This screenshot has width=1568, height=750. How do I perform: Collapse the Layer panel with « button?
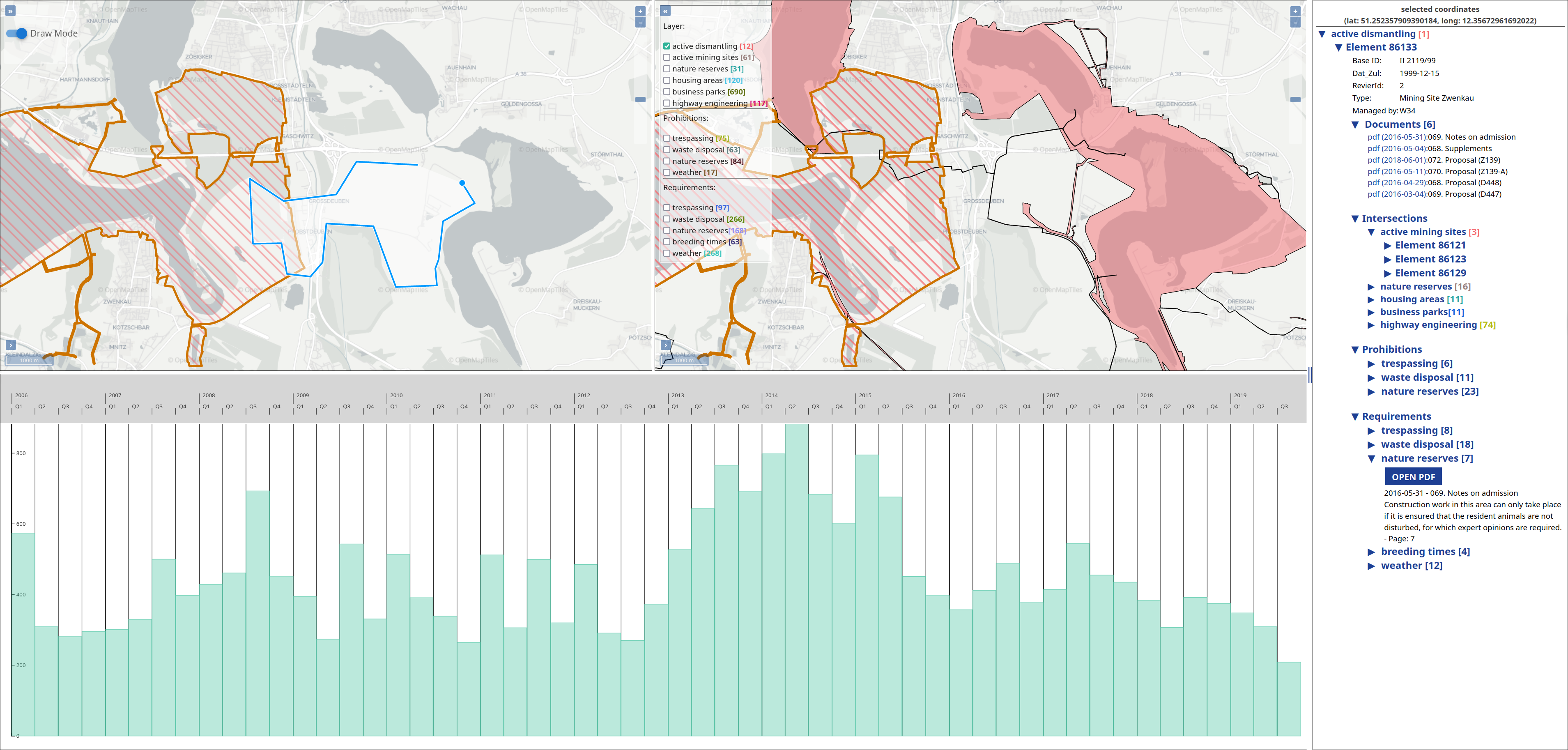pos(665,11)
